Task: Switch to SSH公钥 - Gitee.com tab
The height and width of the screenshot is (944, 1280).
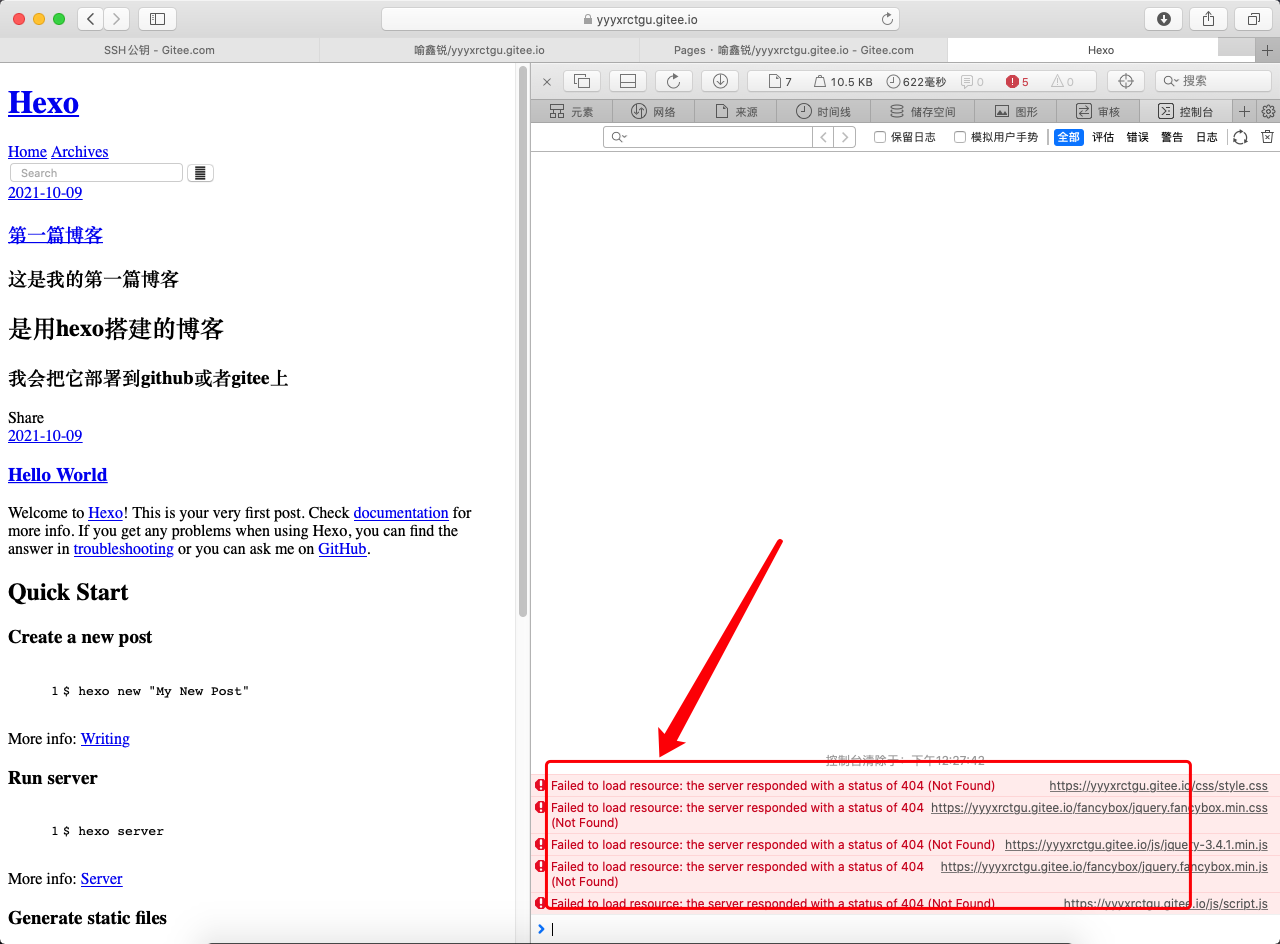Action: pyautogui.click(x=159, y=50)
